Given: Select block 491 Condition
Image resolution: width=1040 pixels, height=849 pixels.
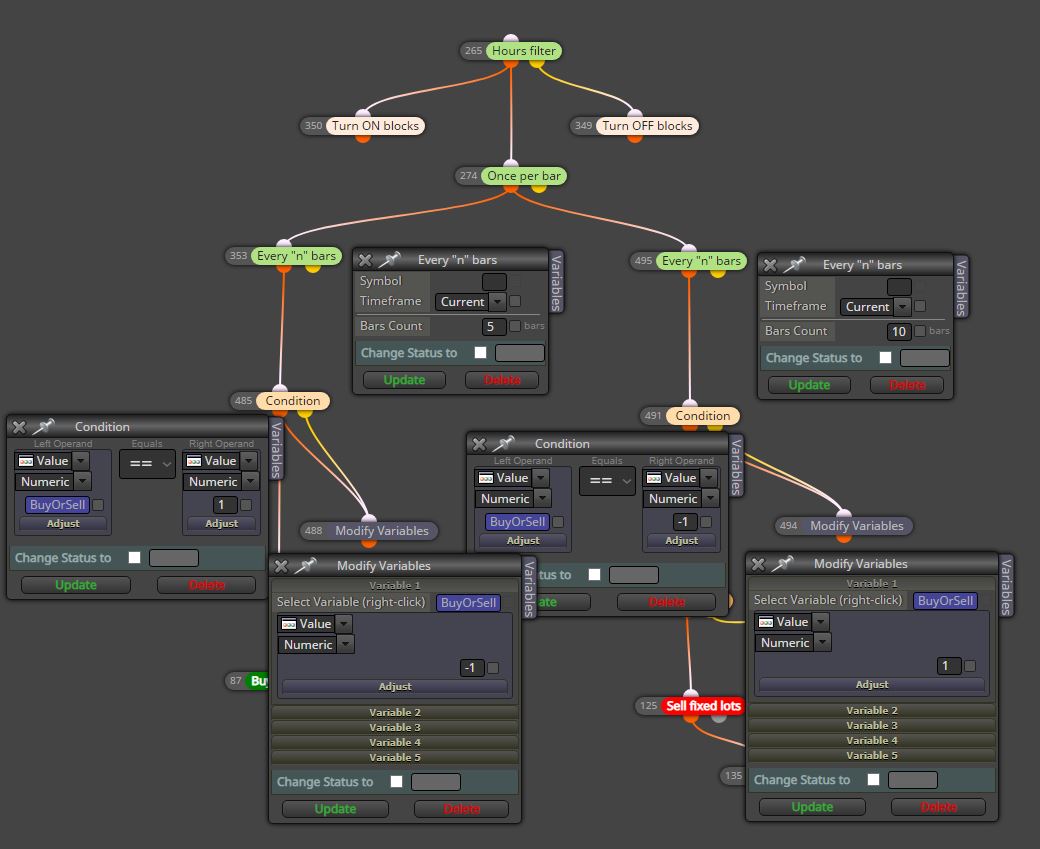Looking at the screenshot, I should pos(702,416).
